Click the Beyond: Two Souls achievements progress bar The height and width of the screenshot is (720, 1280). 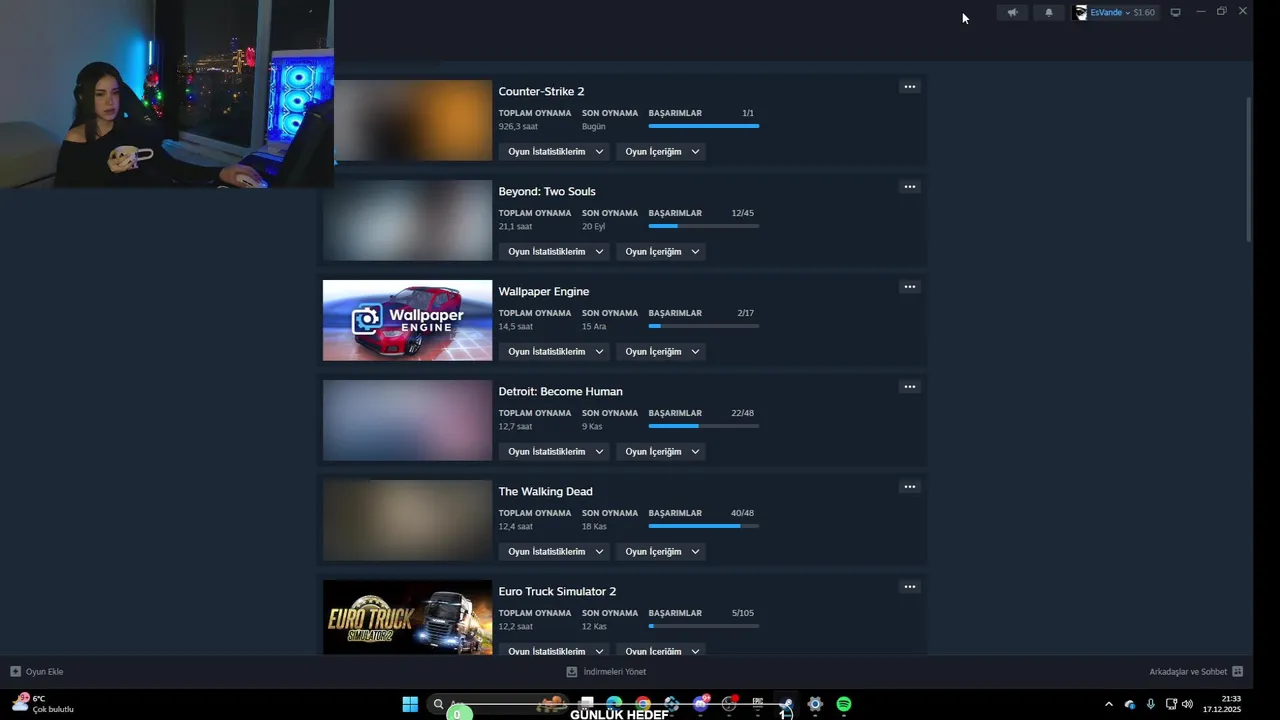(x=703, y=226)
